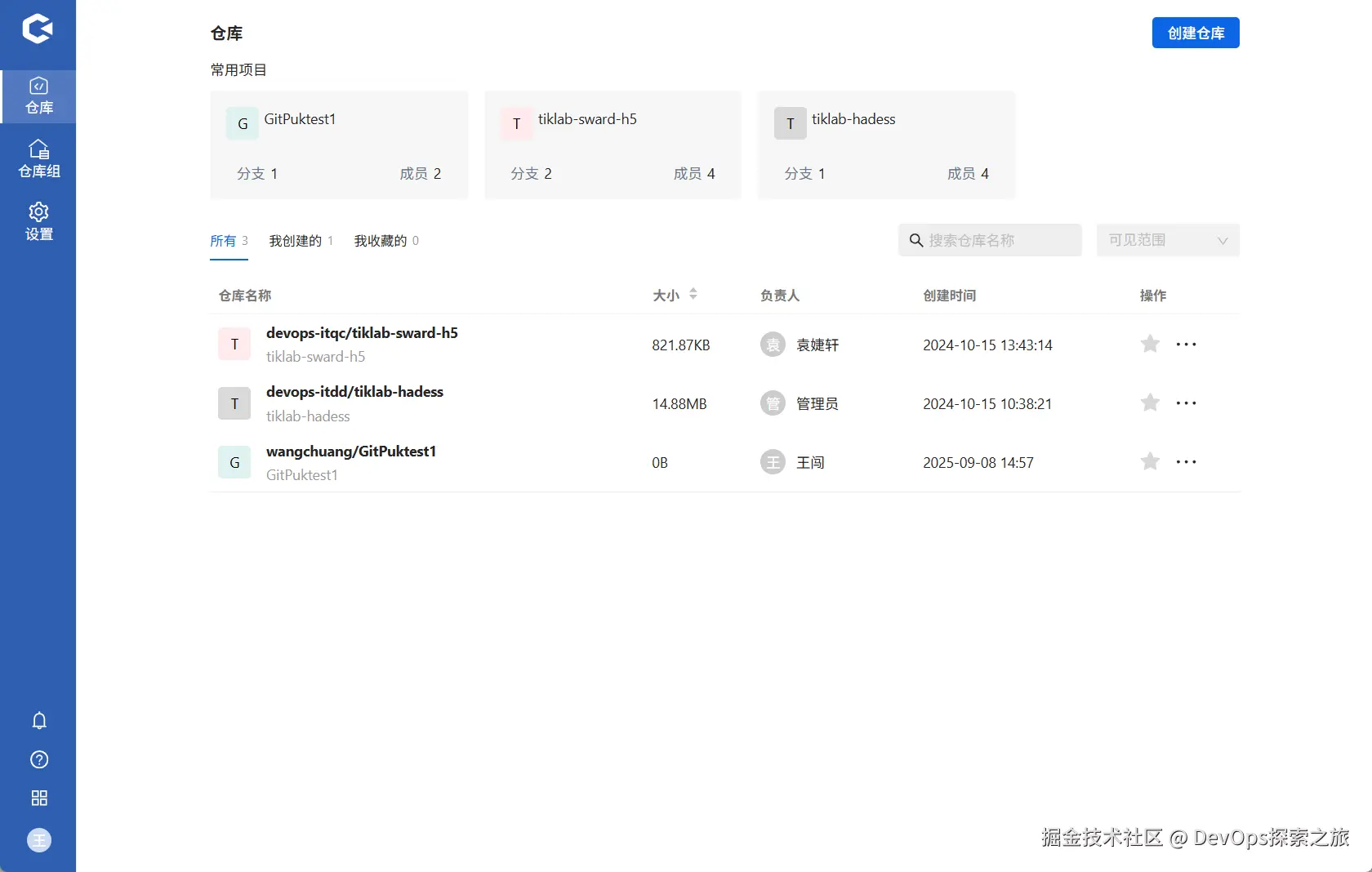Click the owner name 管理员
Image resolution: width=1372 pixels, height=872 pixels.
click(x=817, y=404)
